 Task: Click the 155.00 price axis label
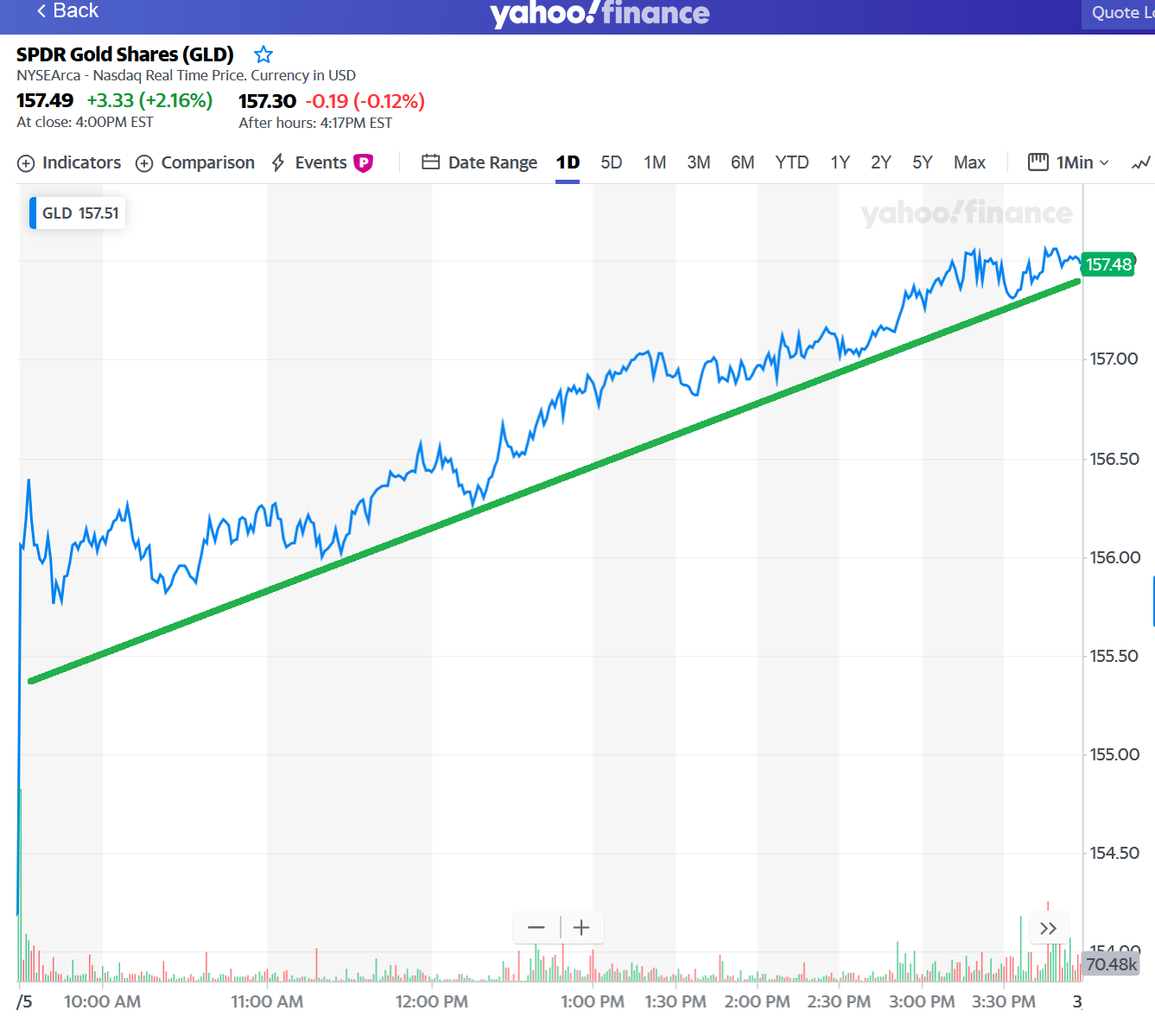coord(1114,754)
